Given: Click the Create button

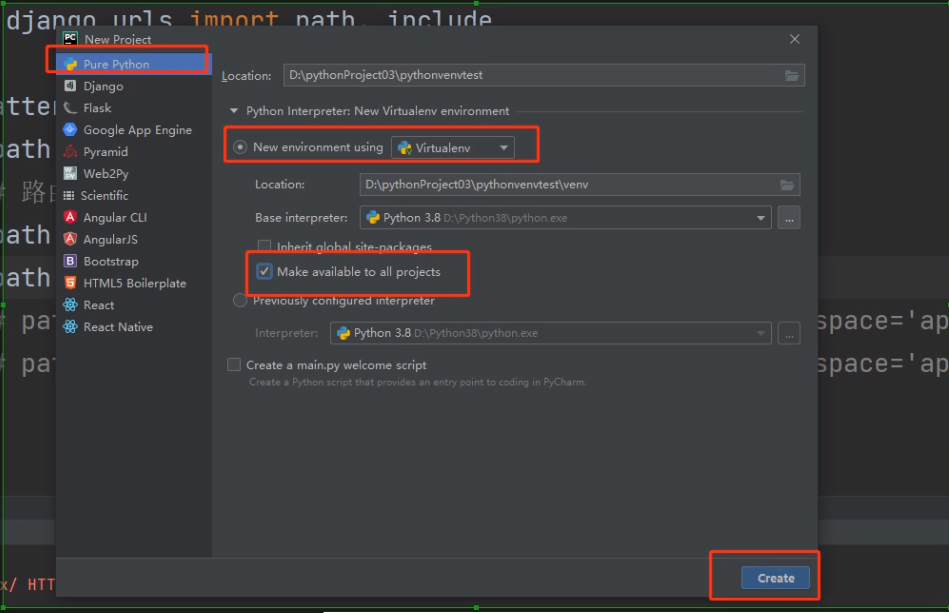Looking at the screenshot, I should 775,578.
